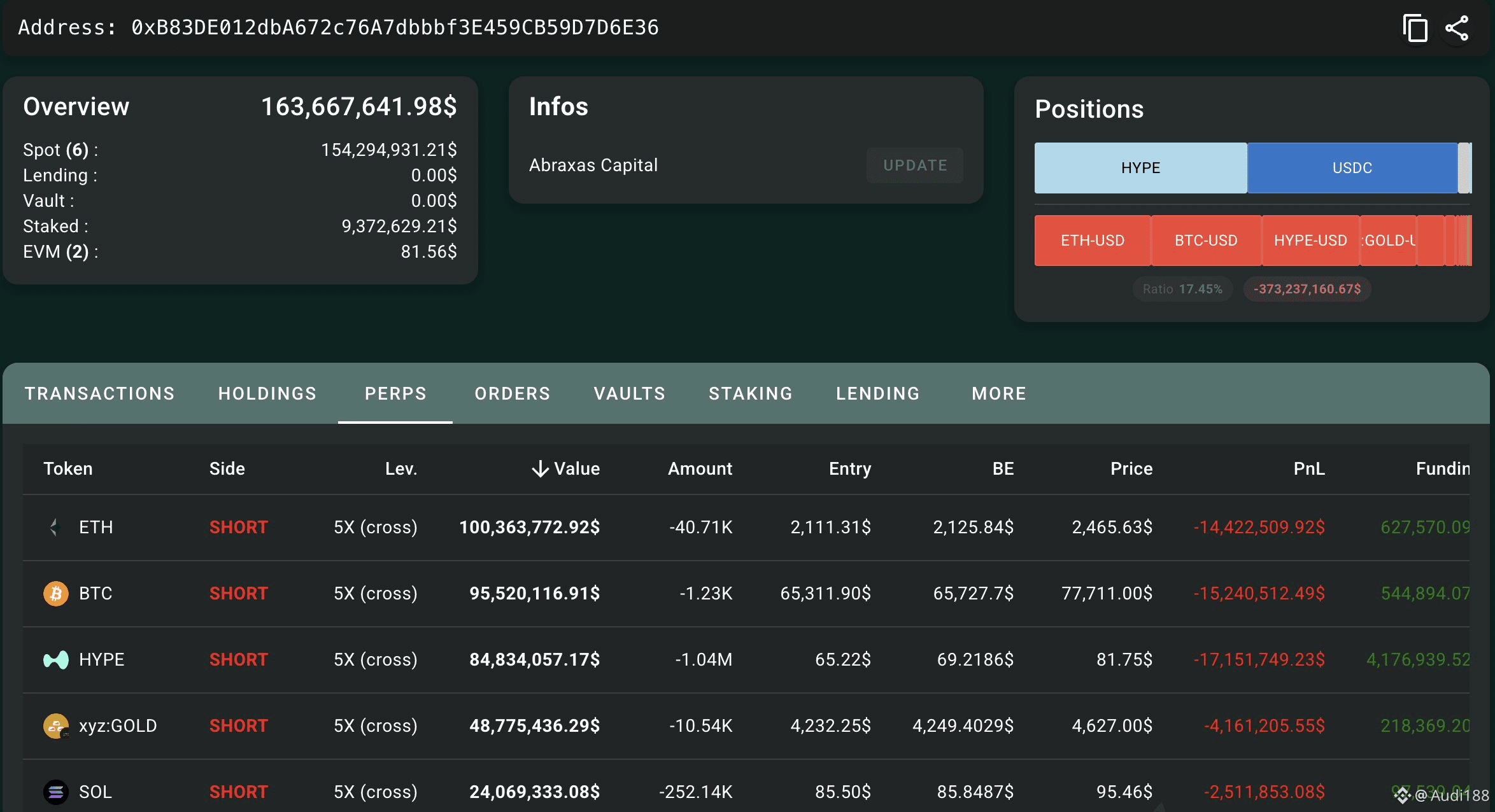The width and height of the screenshot is (1495, 812).
Task: Click the SOL token icon
Action: (x=55, y=792)
